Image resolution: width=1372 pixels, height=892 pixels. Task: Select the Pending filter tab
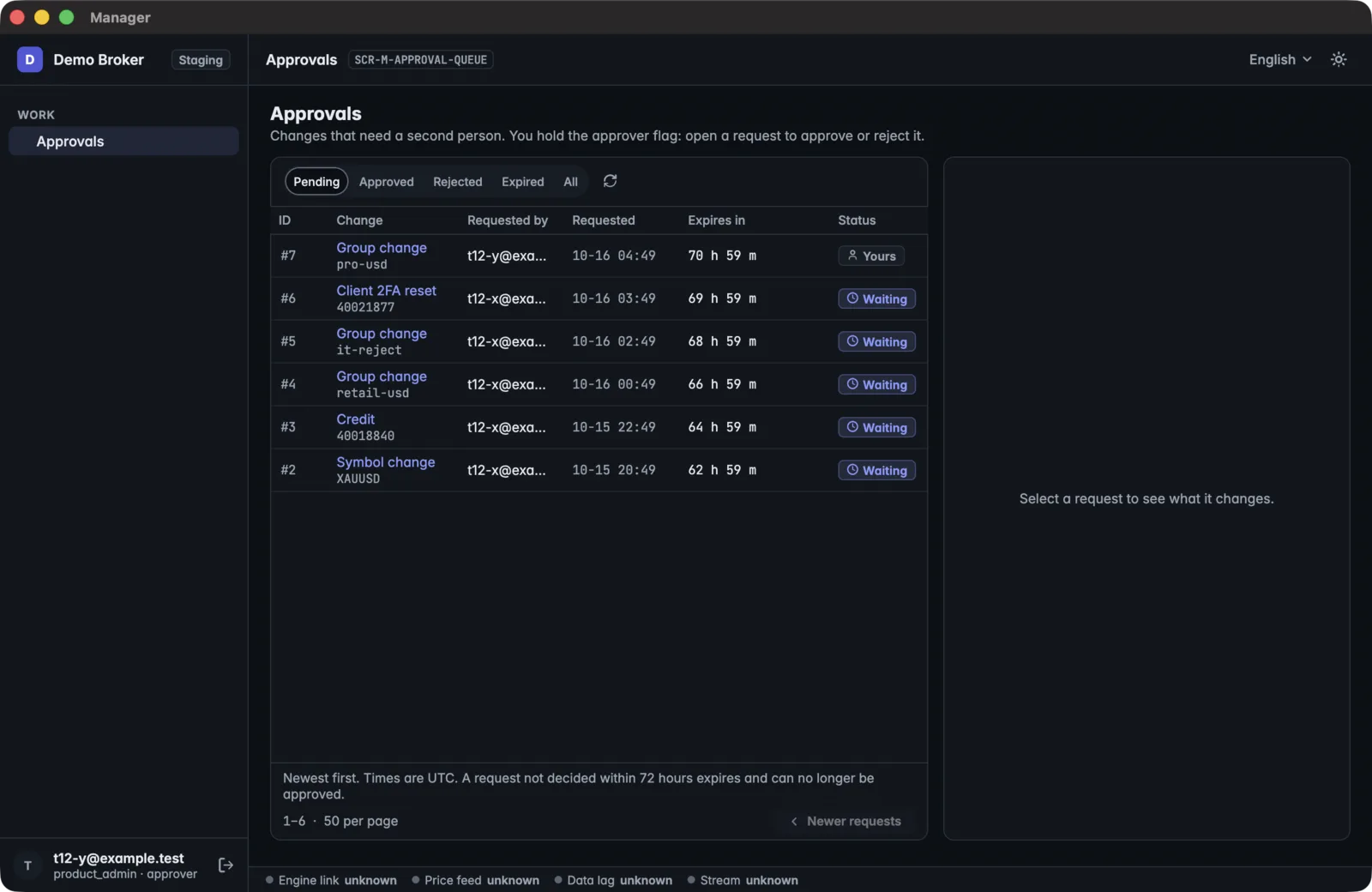316,182
